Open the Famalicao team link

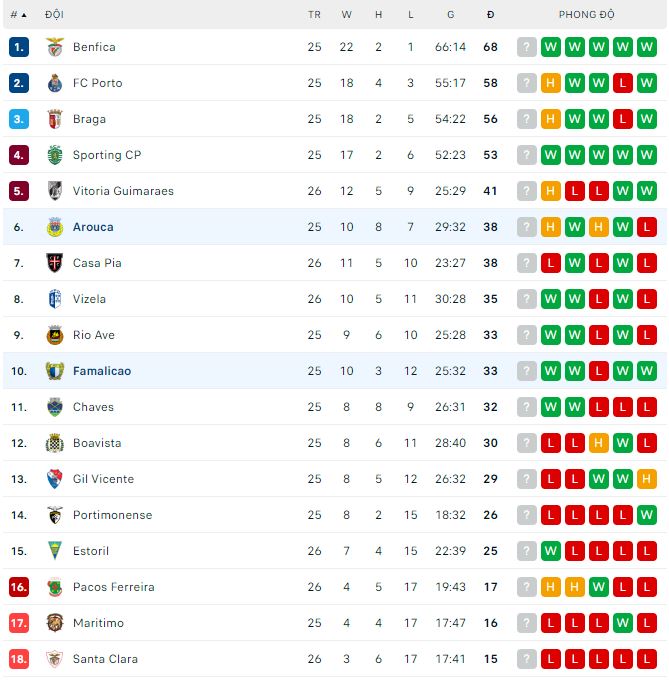(x=101, y=371)
